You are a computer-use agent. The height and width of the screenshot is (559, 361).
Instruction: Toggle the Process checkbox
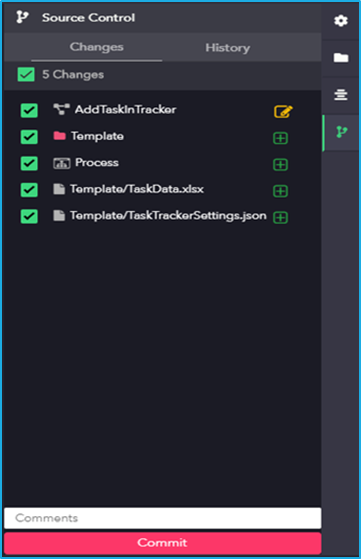pos(29,163)
